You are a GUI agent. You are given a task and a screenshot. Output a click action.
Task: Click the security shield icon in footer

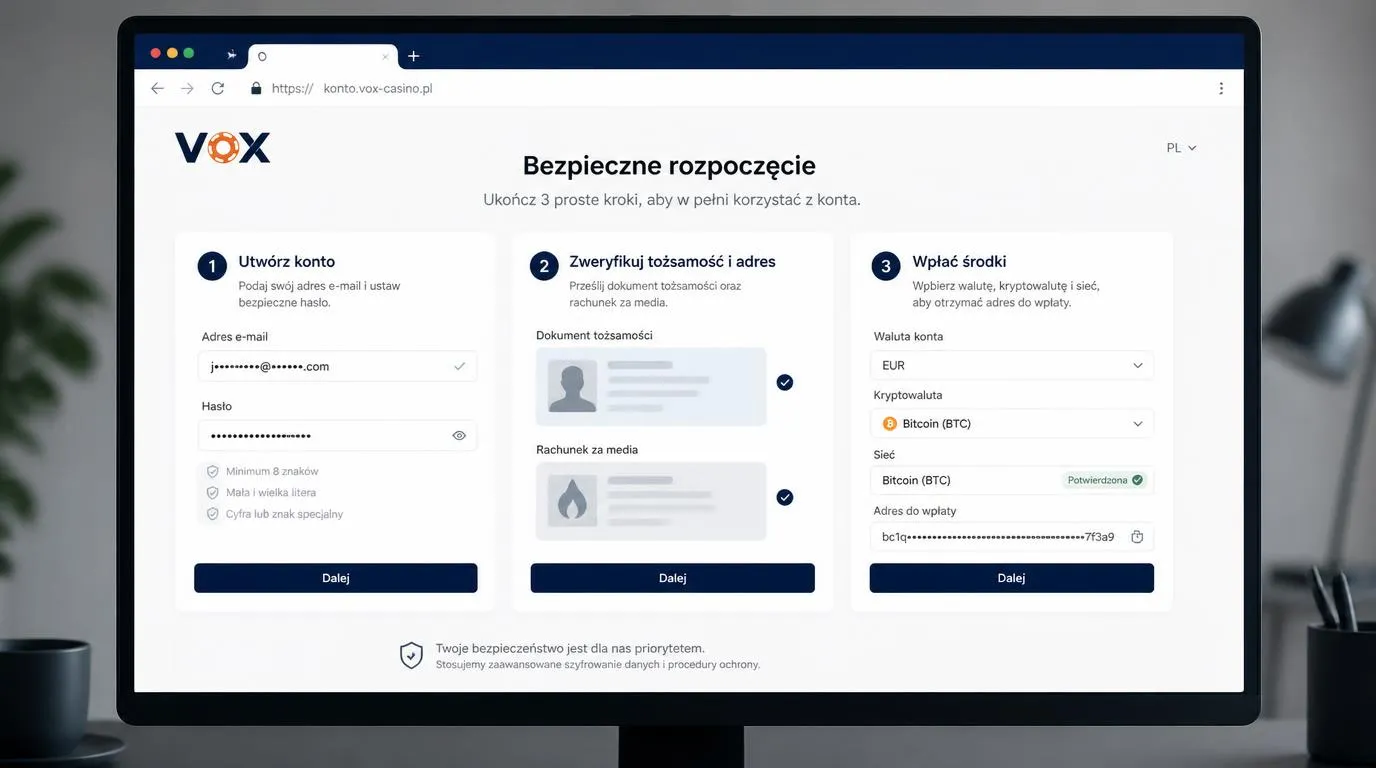tap(411, 655)
